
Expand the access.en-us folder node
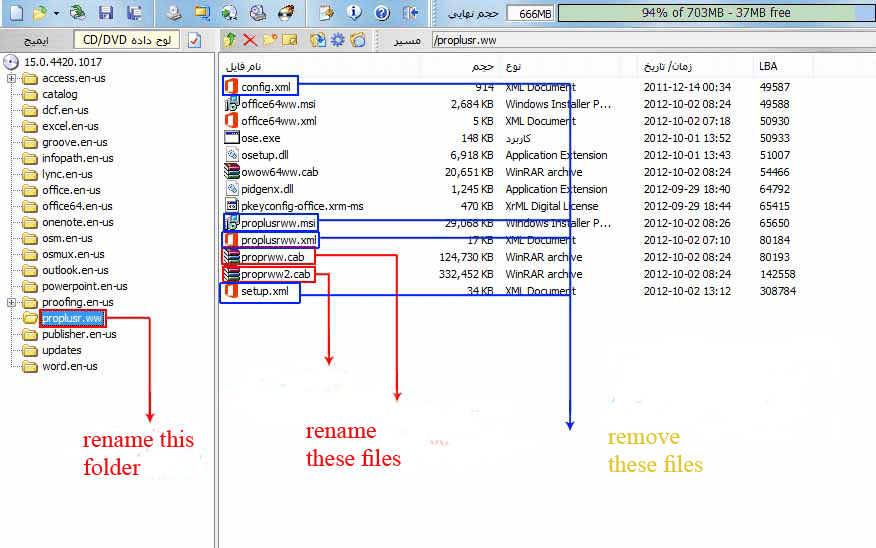[11, 78]
